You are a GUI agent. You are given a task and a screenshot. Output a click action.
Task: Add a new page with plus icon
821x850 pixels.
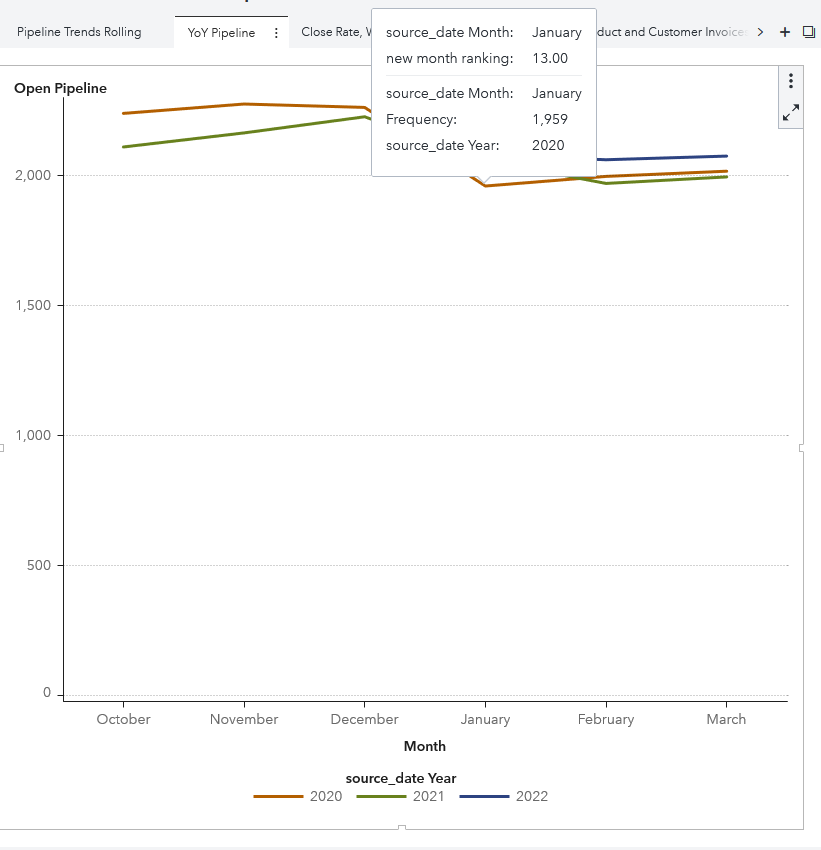tap(784, 32)
